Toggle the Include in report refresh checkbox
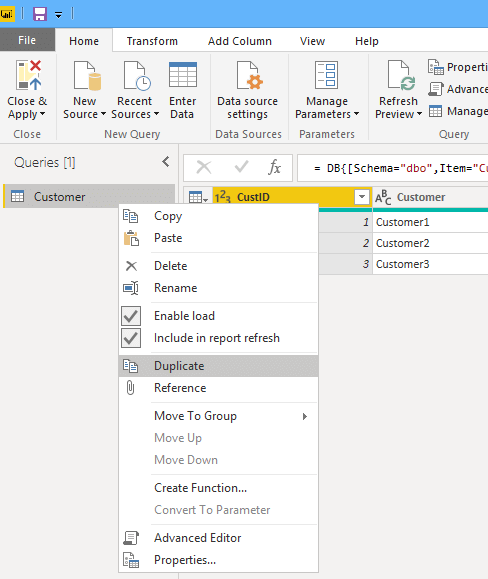The image size is (488, 579). pos(131,338)
